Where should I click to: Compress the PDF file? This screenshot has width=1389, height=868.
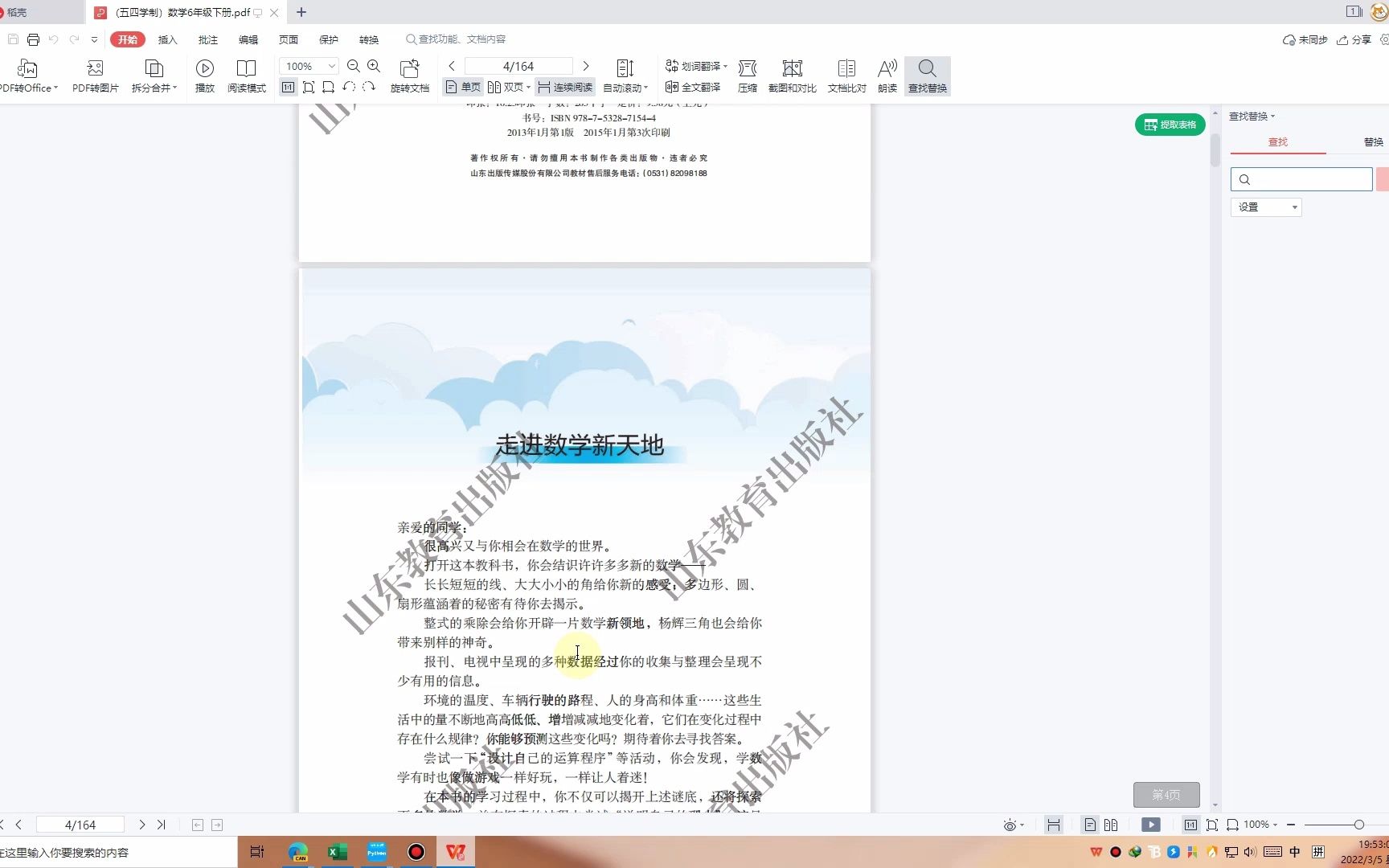748,76
